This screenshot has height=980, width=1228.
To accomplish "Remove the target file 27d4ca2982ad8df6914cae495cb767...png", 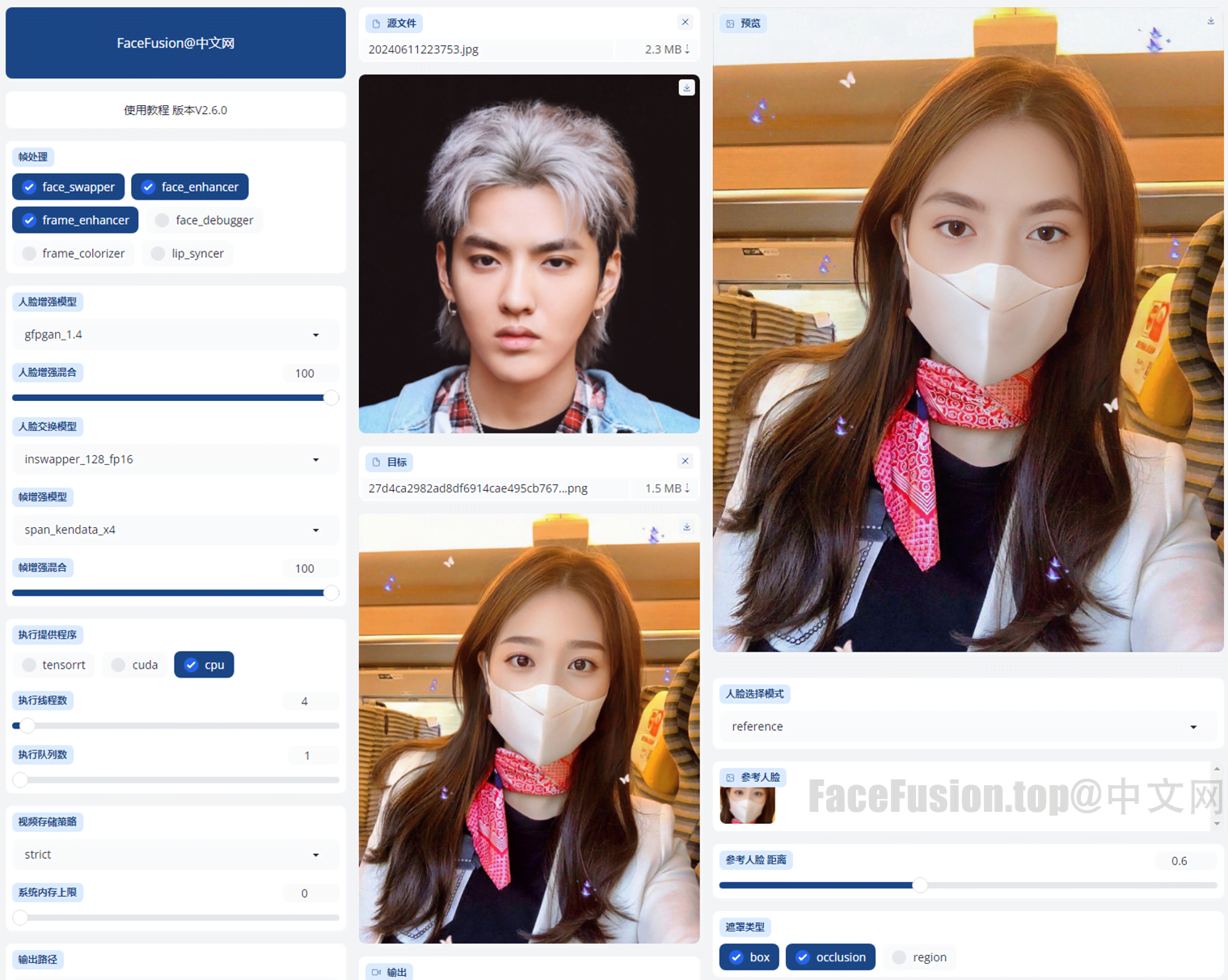I will click(x=685, y=461).
